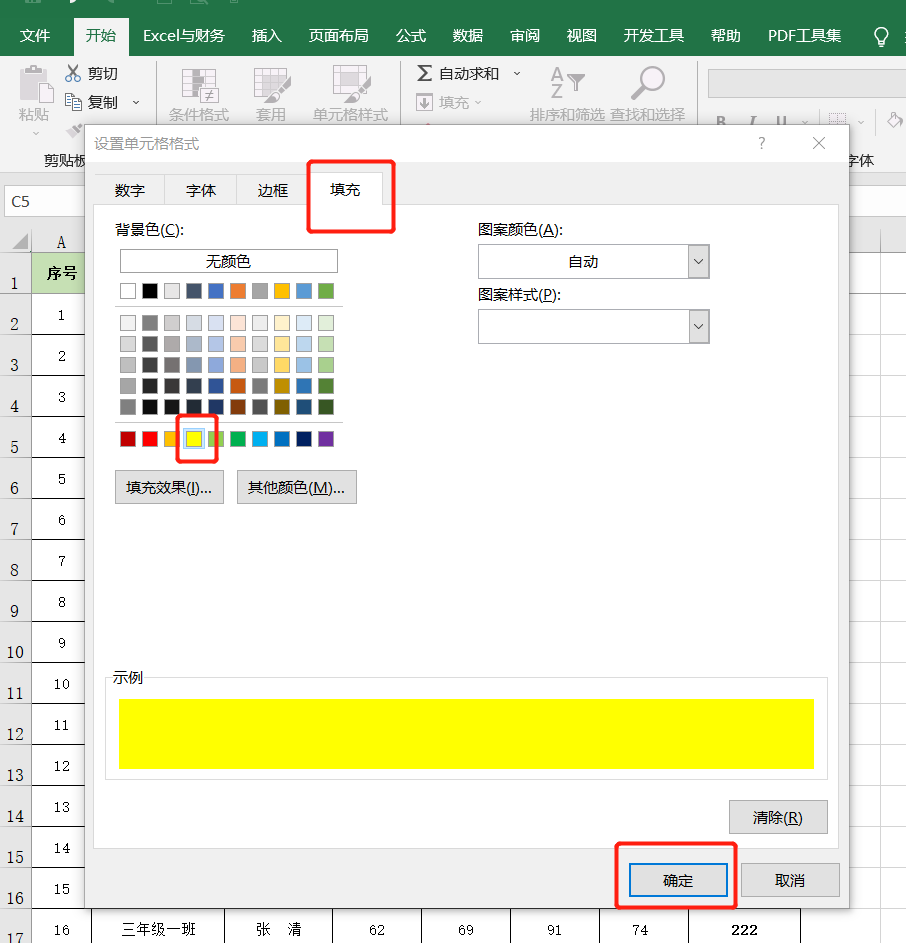Switch to 帮助 ribbon tab
The image size is (906, 943).
pos(726,36)
